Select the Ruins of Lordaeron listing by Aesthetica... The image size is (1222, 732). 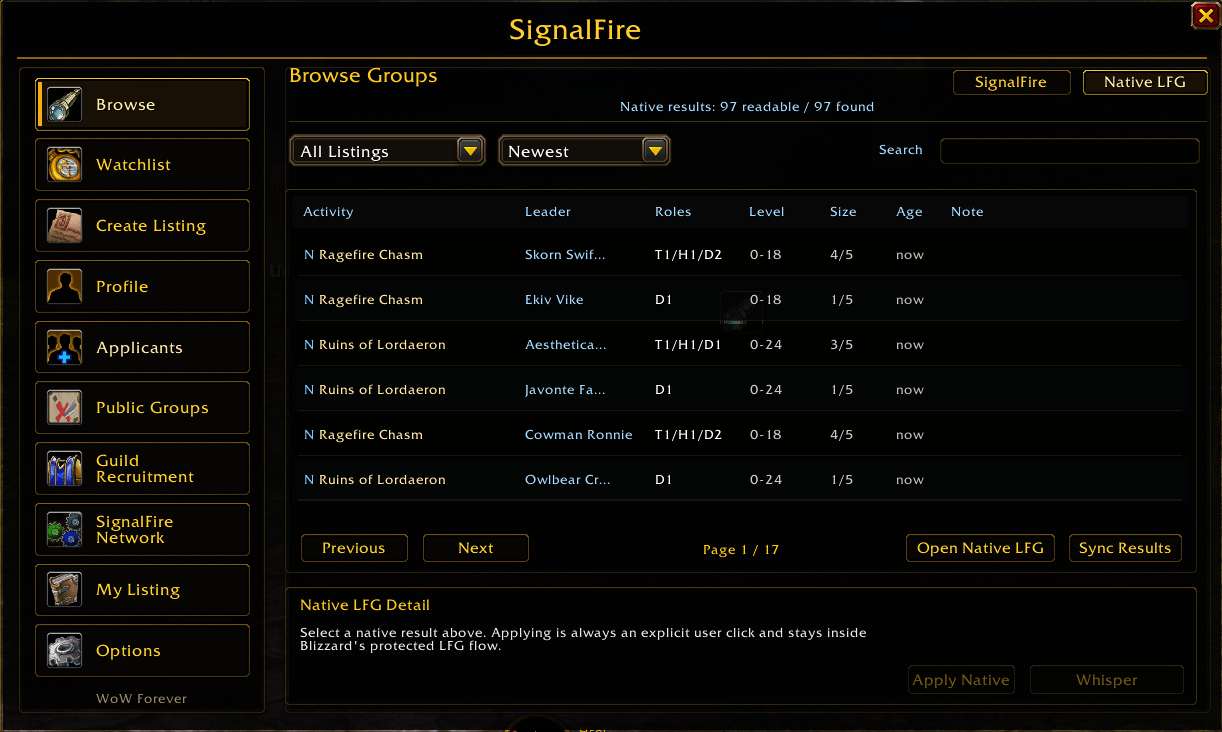pos(738,345)
